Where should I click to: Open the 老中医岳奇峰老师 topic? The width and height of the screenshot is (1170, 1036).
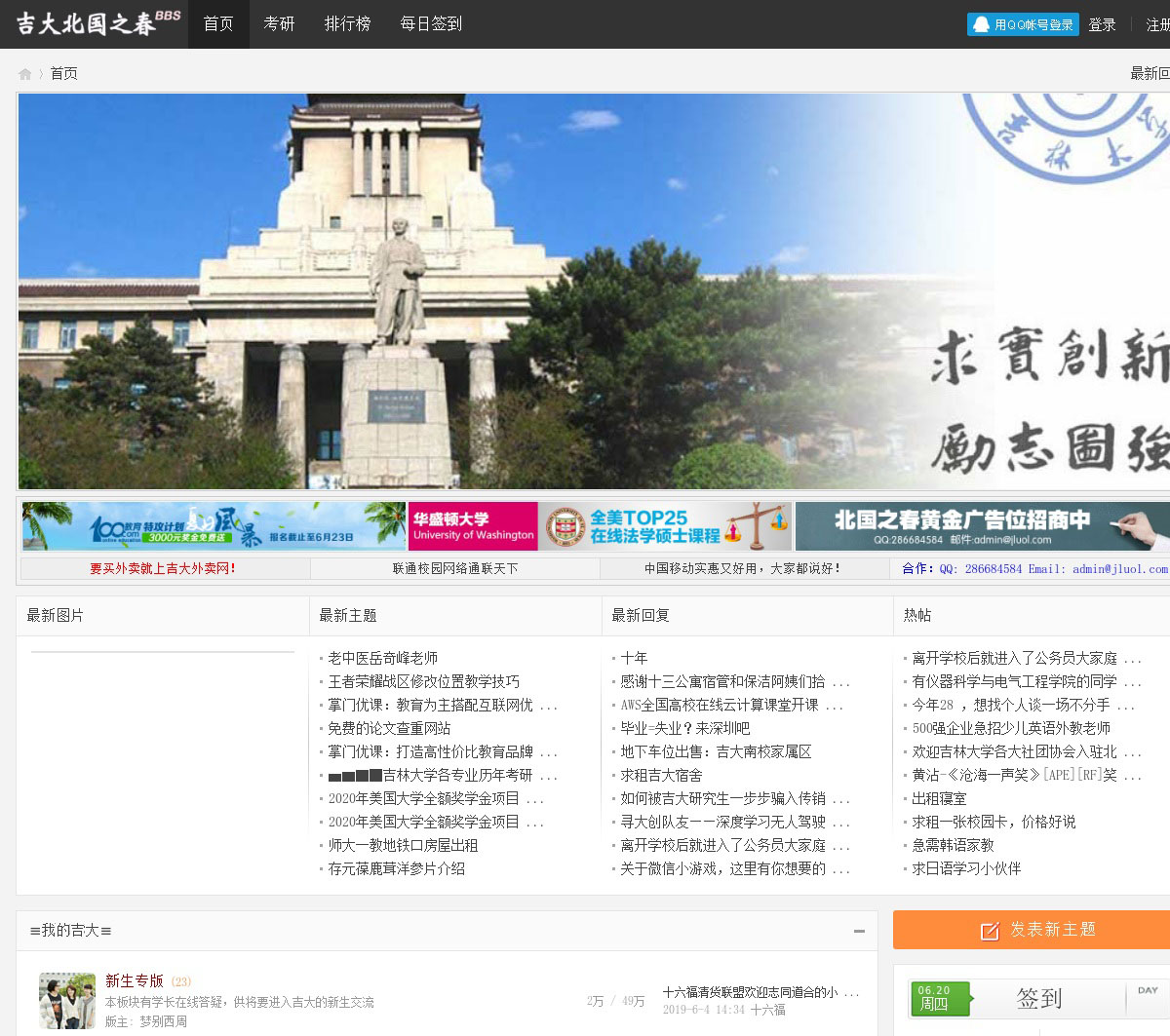pyautogui.click(x=382, y=658)
